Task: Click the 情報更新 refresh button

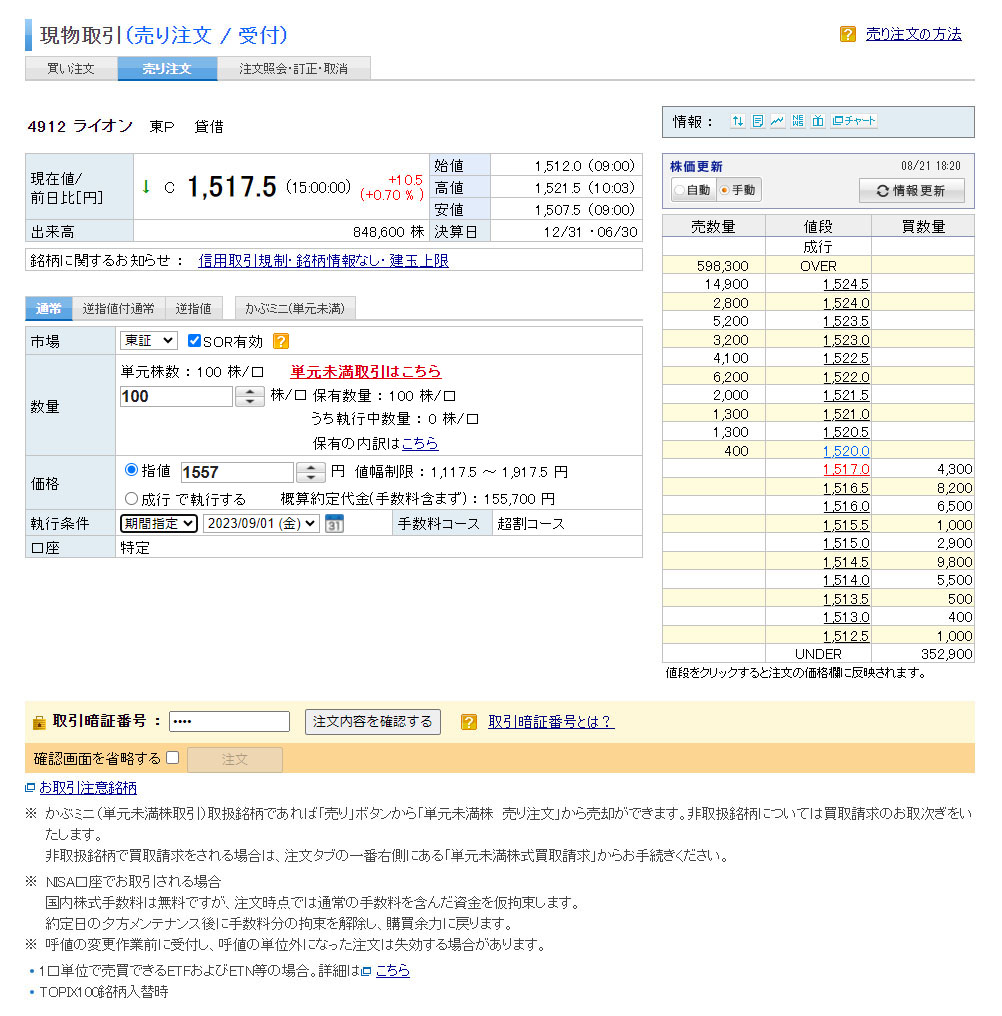Action: tap(911, 190)
